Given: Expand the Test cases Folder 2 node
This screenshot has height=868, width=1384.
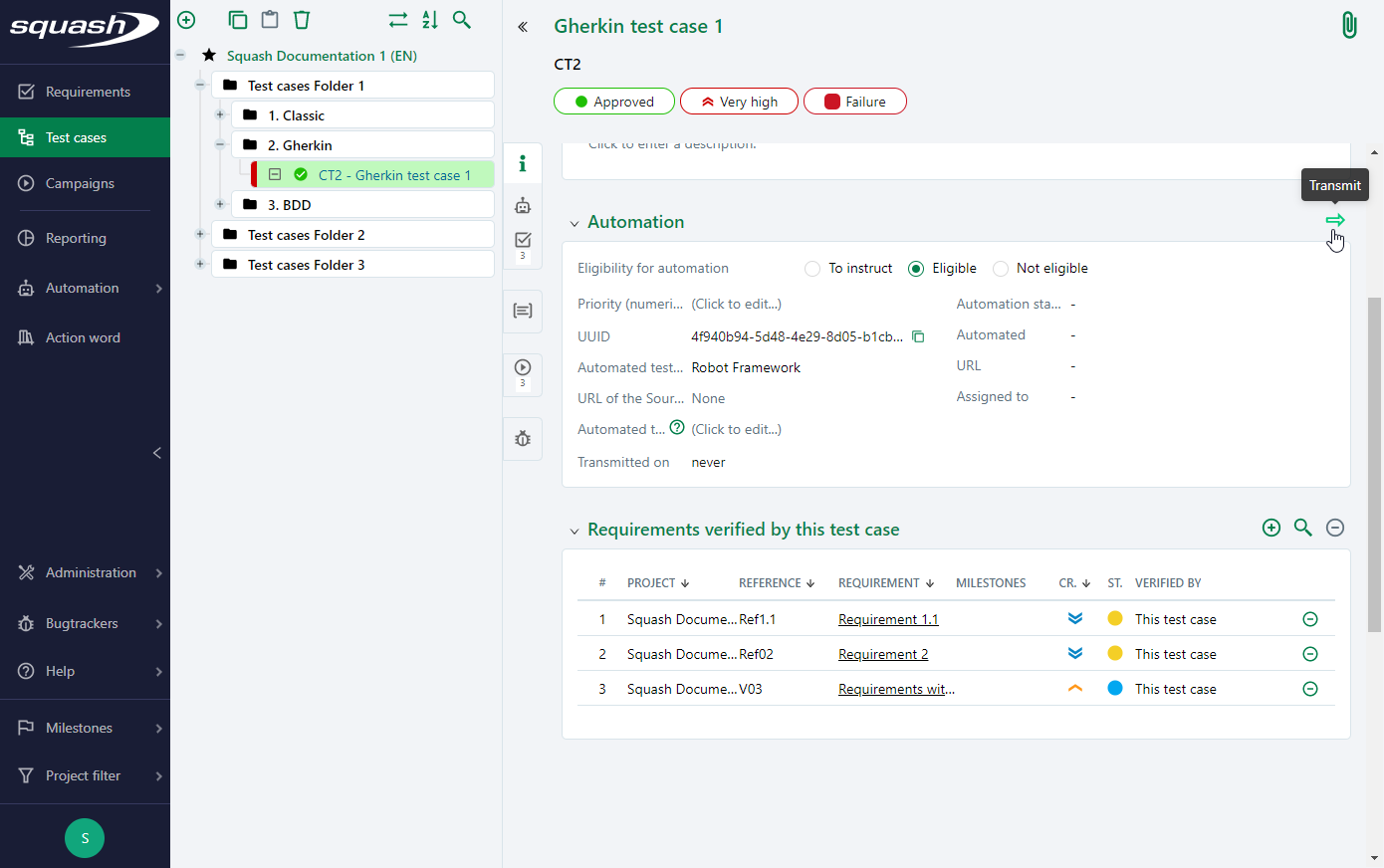Looking at the screenshot, I should (x=220, y=234).
